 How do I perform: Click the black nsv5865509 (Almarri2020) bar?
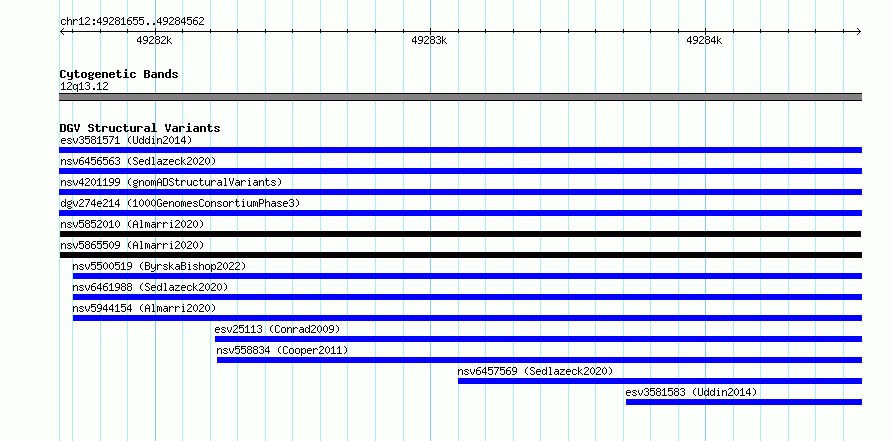[x=460, y=255]
